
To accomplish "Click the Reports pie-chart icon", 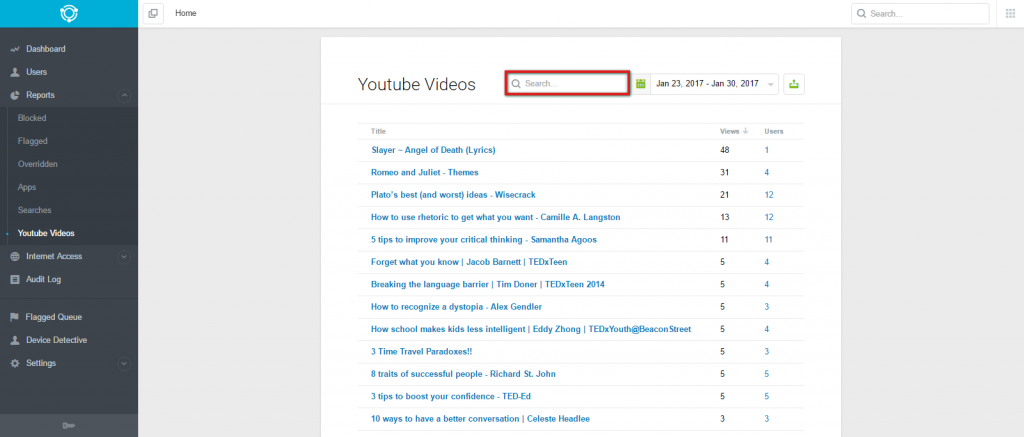I will [x=14, y=95].
